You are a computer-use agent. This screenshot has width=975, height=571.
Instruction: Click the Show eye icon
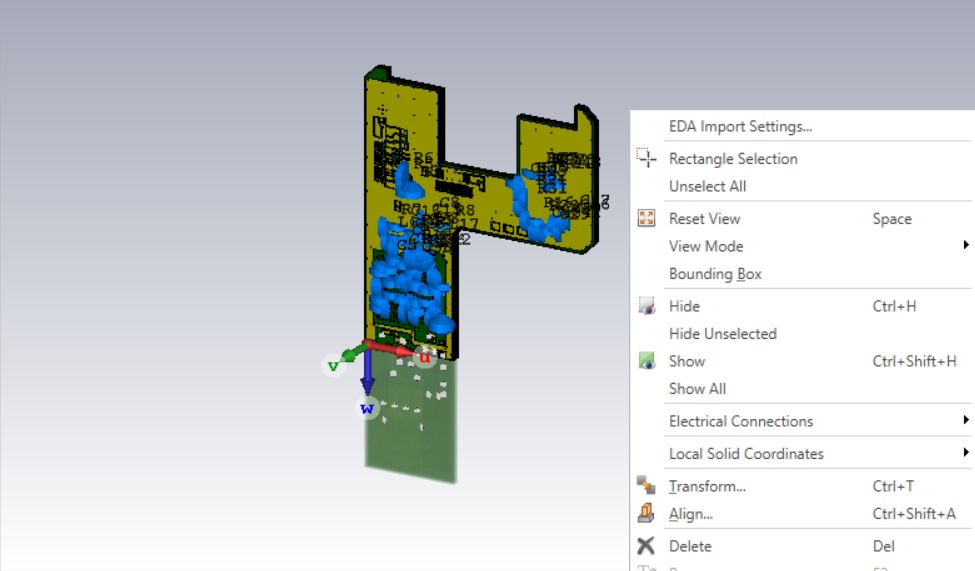click(x=646, y=361)
